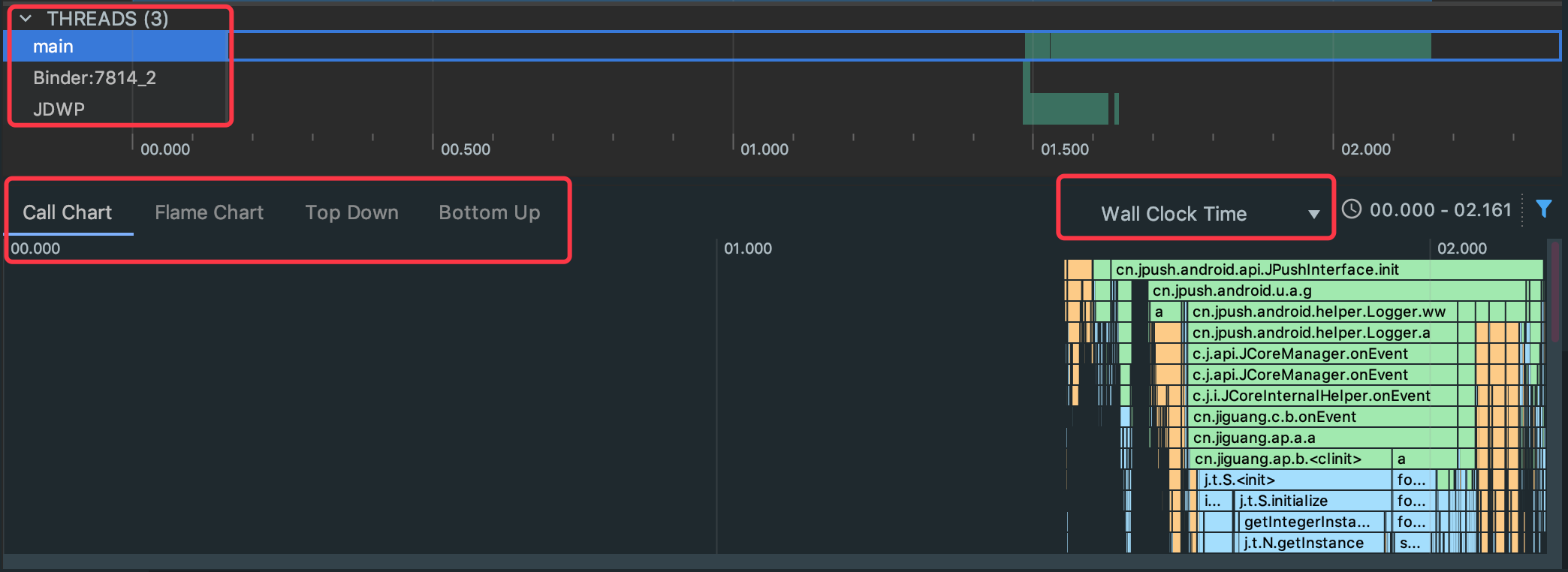This screenshot has width=1568, height=572.
Task: Select the JDWP thread
Action: tap(59, 110)
